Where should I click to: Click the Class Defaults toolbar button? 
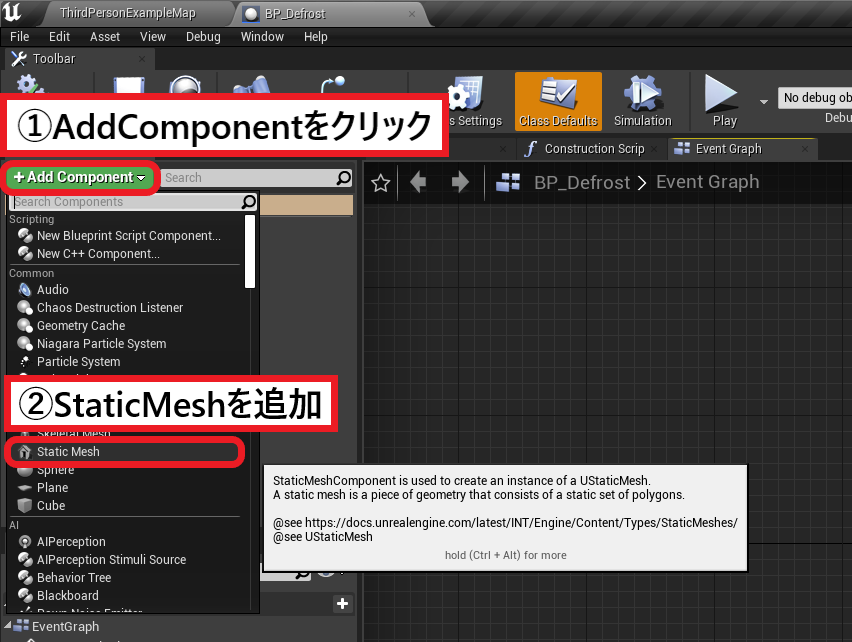[558, 102]
